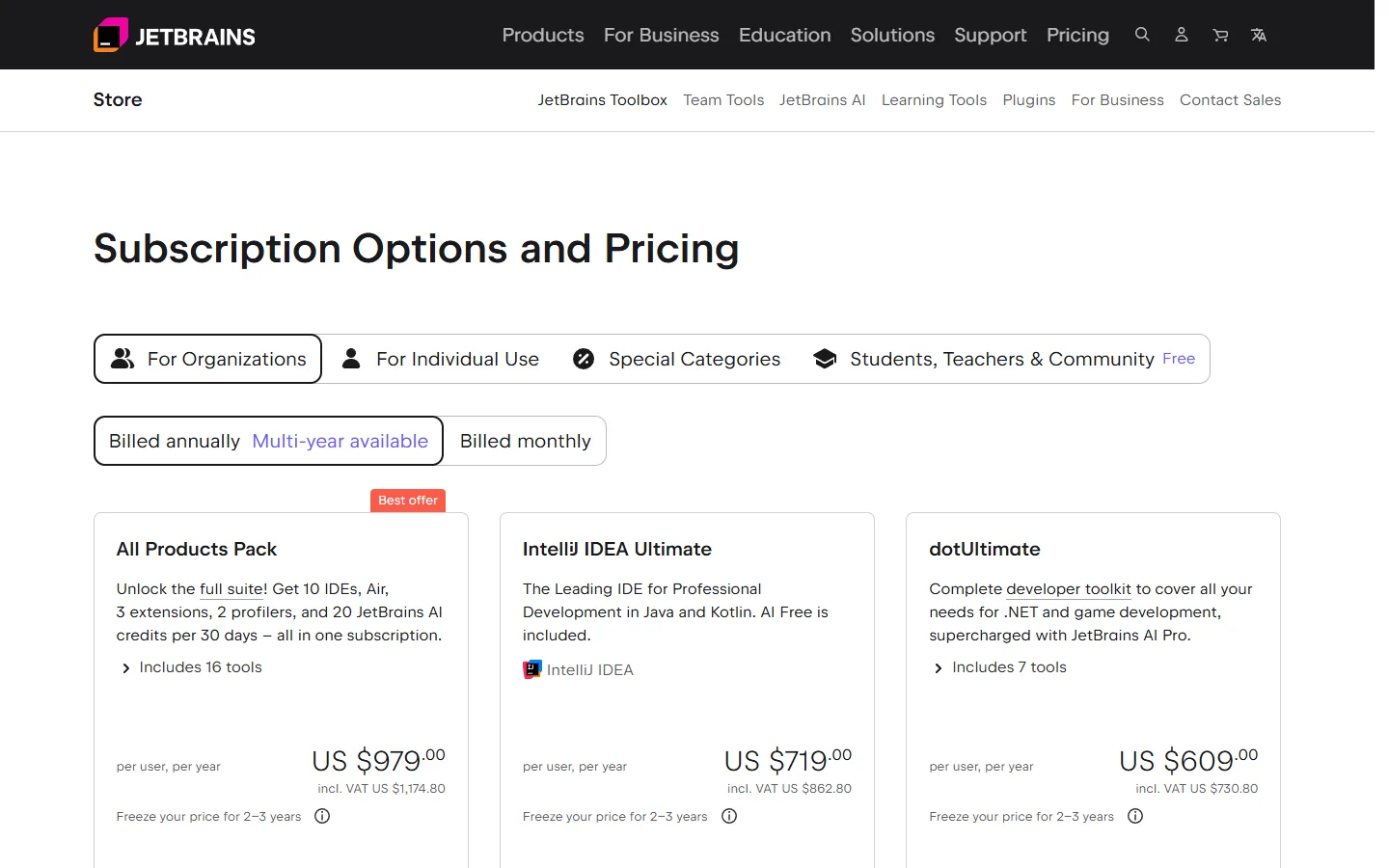Open Team Tools in Store navigation
This screenshot has width=1389, height=868.
tap(723, 100)
